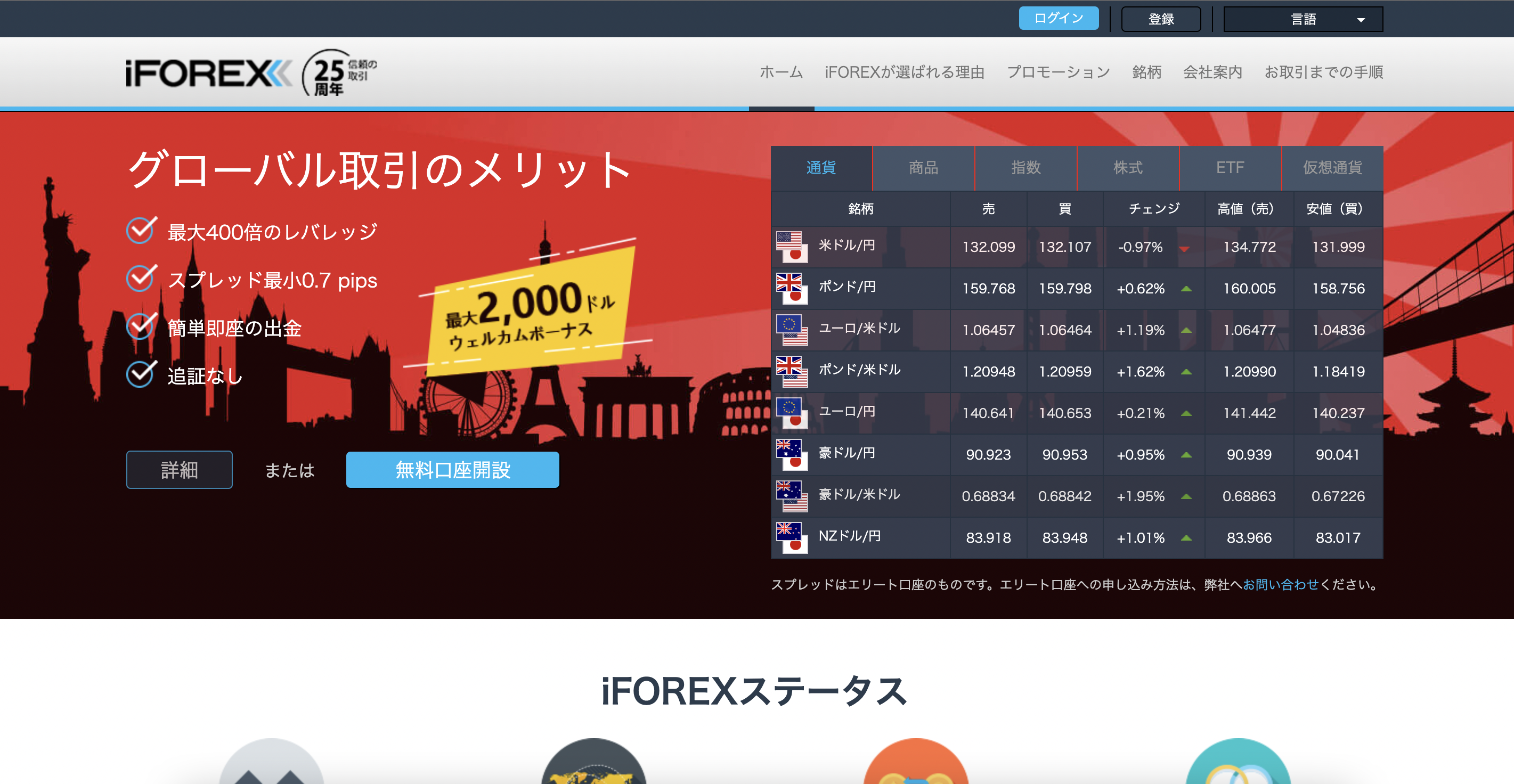Viewport: 1514px width, 784px height.
Task: Click the ポンド/円 flag pair icon
Action: pyautogui.click(x=792, y=289)
